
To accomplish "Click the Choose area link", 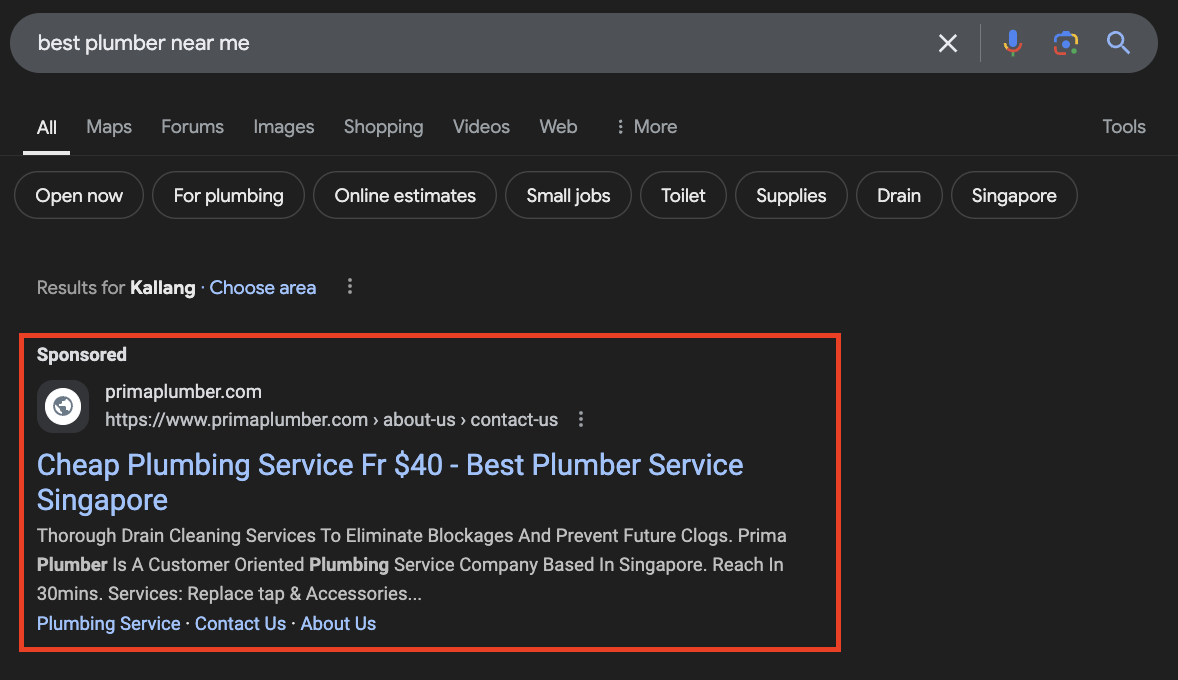I will 262,288.
